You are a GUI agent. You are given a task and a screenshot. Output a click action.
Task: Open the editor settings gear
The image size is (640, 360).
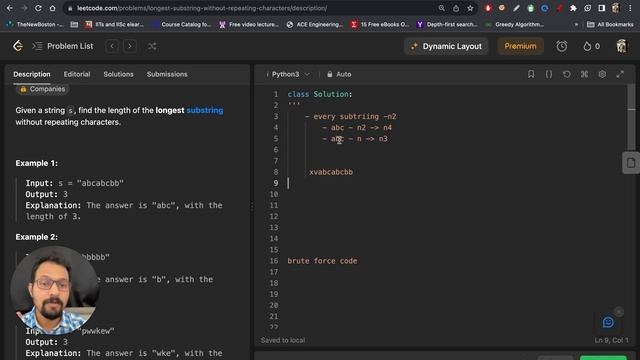[x=602, y=74]
